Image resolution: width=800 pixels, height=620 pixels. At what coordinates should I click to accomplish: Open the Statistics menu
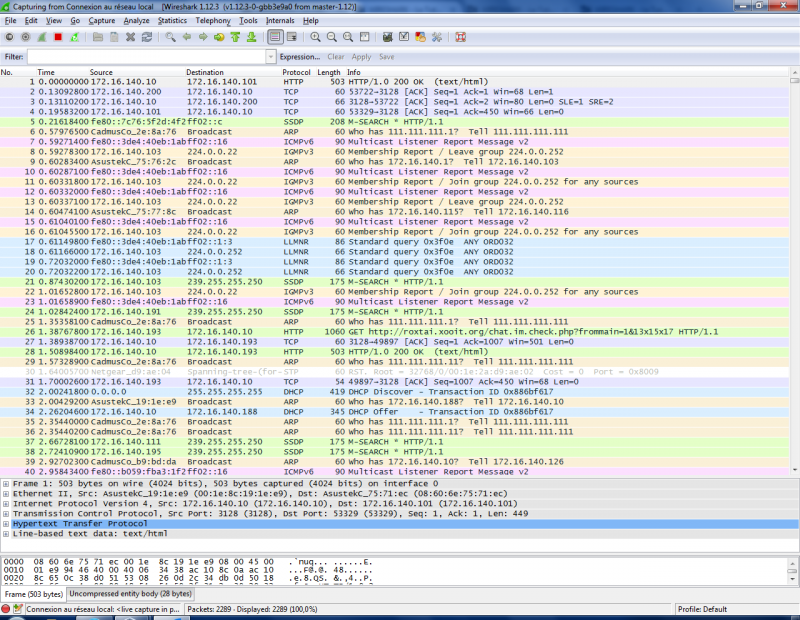[172, 20]
